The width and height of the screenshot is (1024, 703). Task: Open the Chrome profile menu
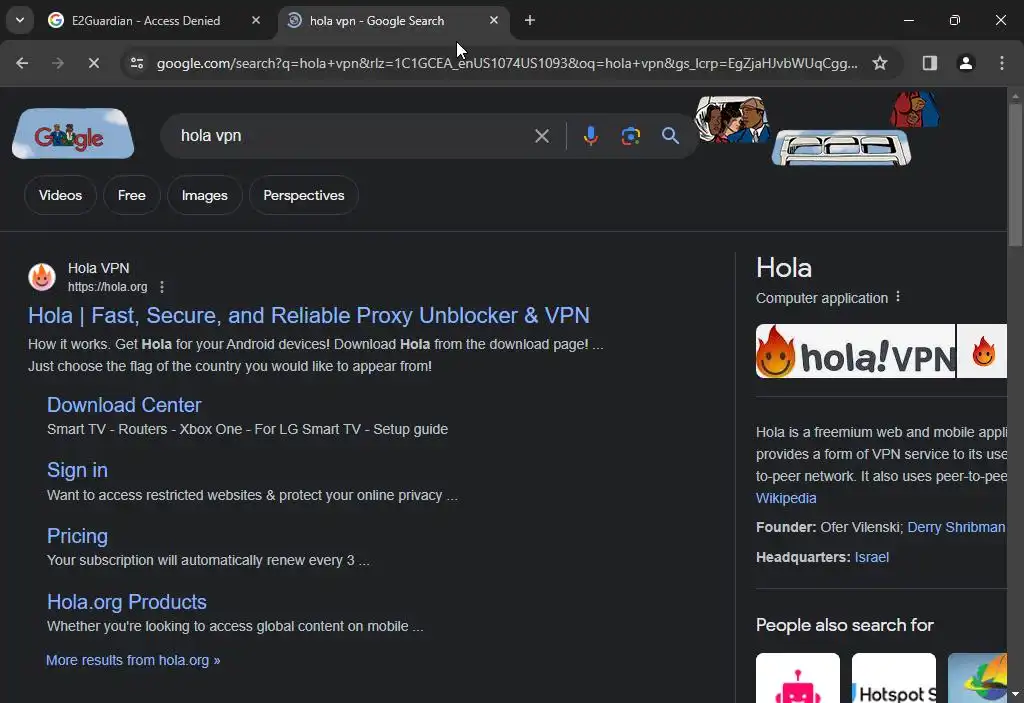965,63
